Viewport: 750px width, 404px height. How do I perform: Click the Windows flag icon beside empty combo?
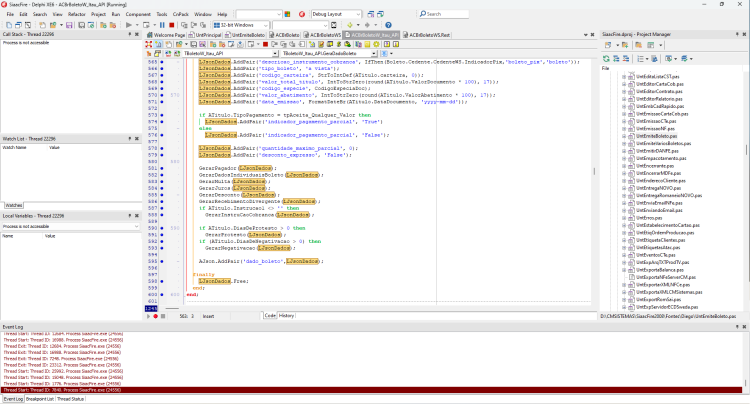click(x=287, y=14)
